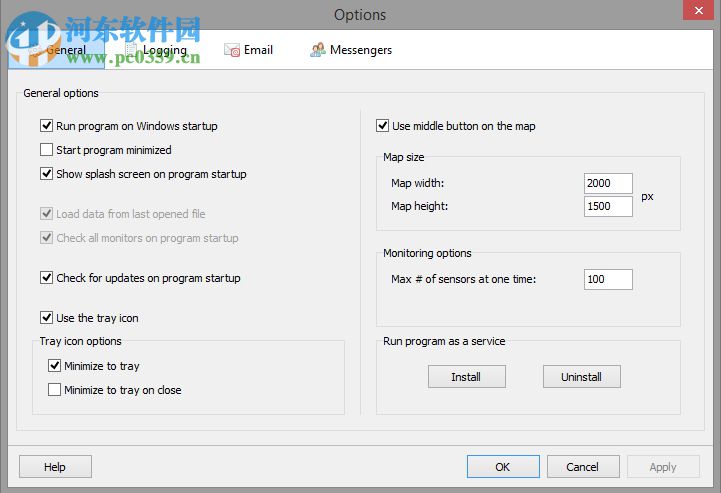The height and width of the screenshot is (493, 721).
Task: Click the Messengers people icon
Action: click(317, 50)
